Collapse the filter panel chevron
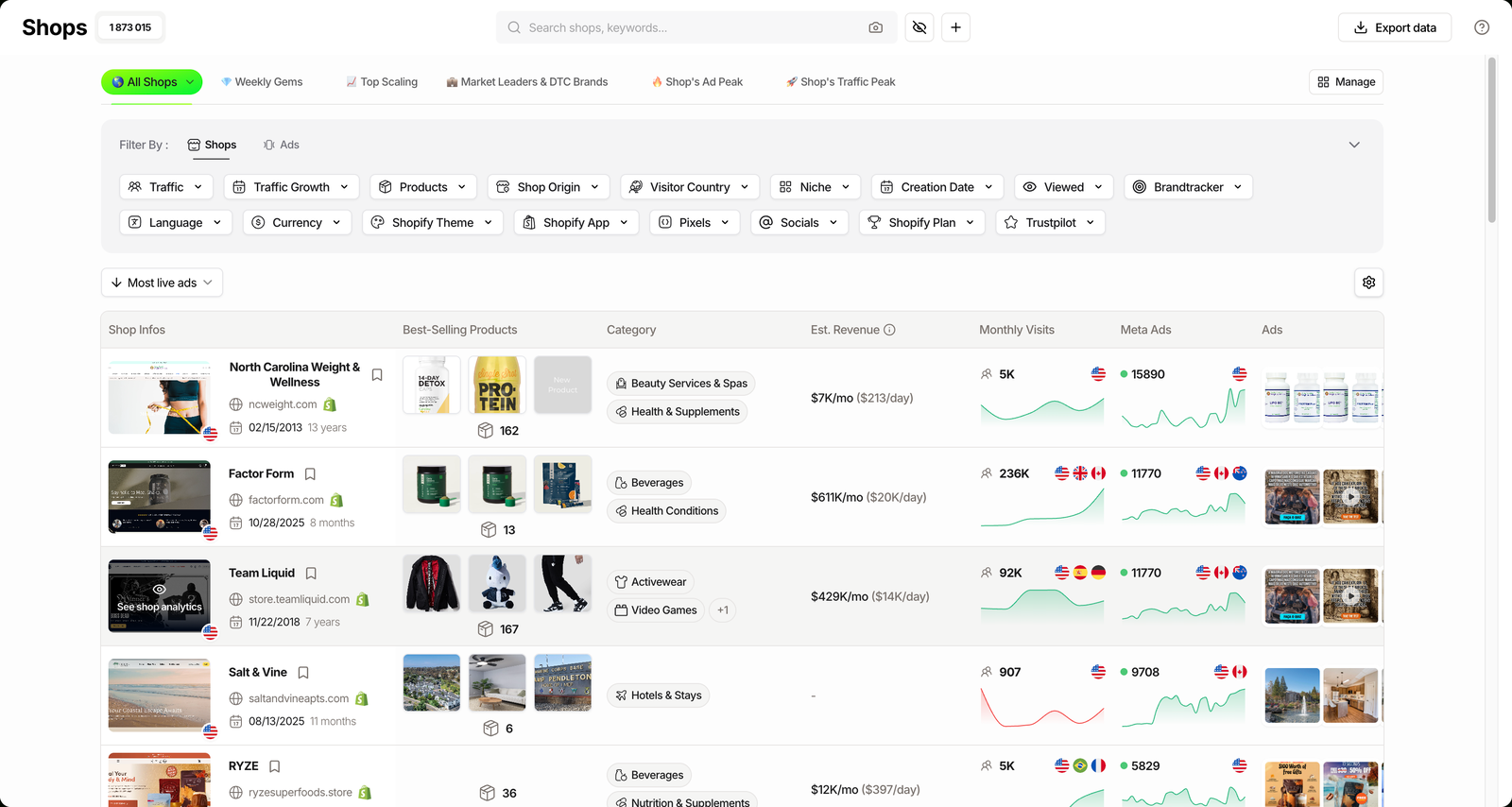 [1354, 145]
